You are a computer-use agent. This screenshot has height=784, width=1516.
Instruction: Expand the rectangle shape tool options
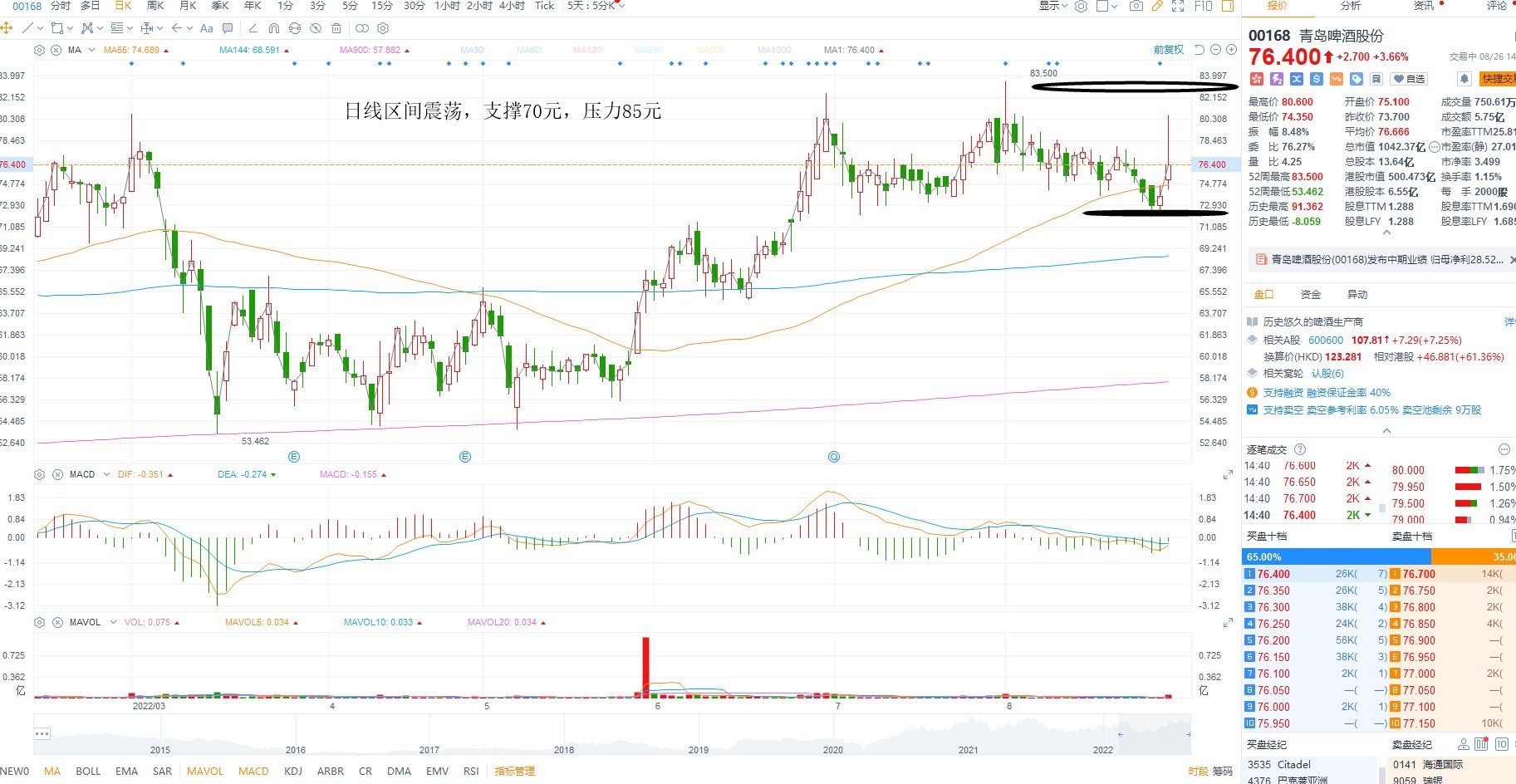tap(70, 28)
